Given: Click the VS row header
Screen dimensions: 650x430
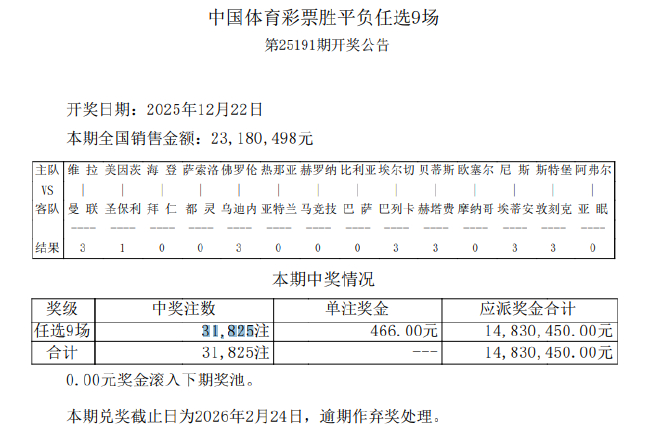Looking at the screenshot, I should click(x=47, y=190).
